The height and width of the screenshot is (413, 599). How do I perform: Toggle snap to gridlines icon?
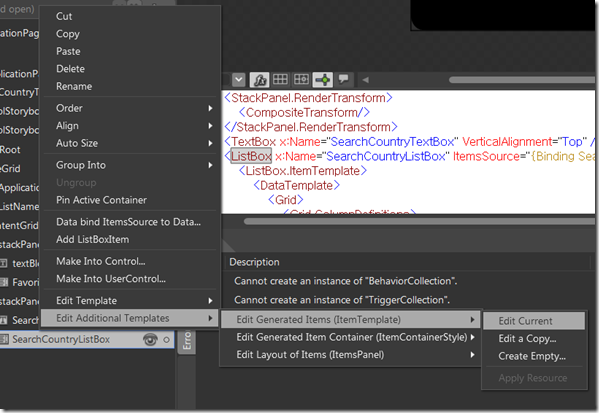301,79
